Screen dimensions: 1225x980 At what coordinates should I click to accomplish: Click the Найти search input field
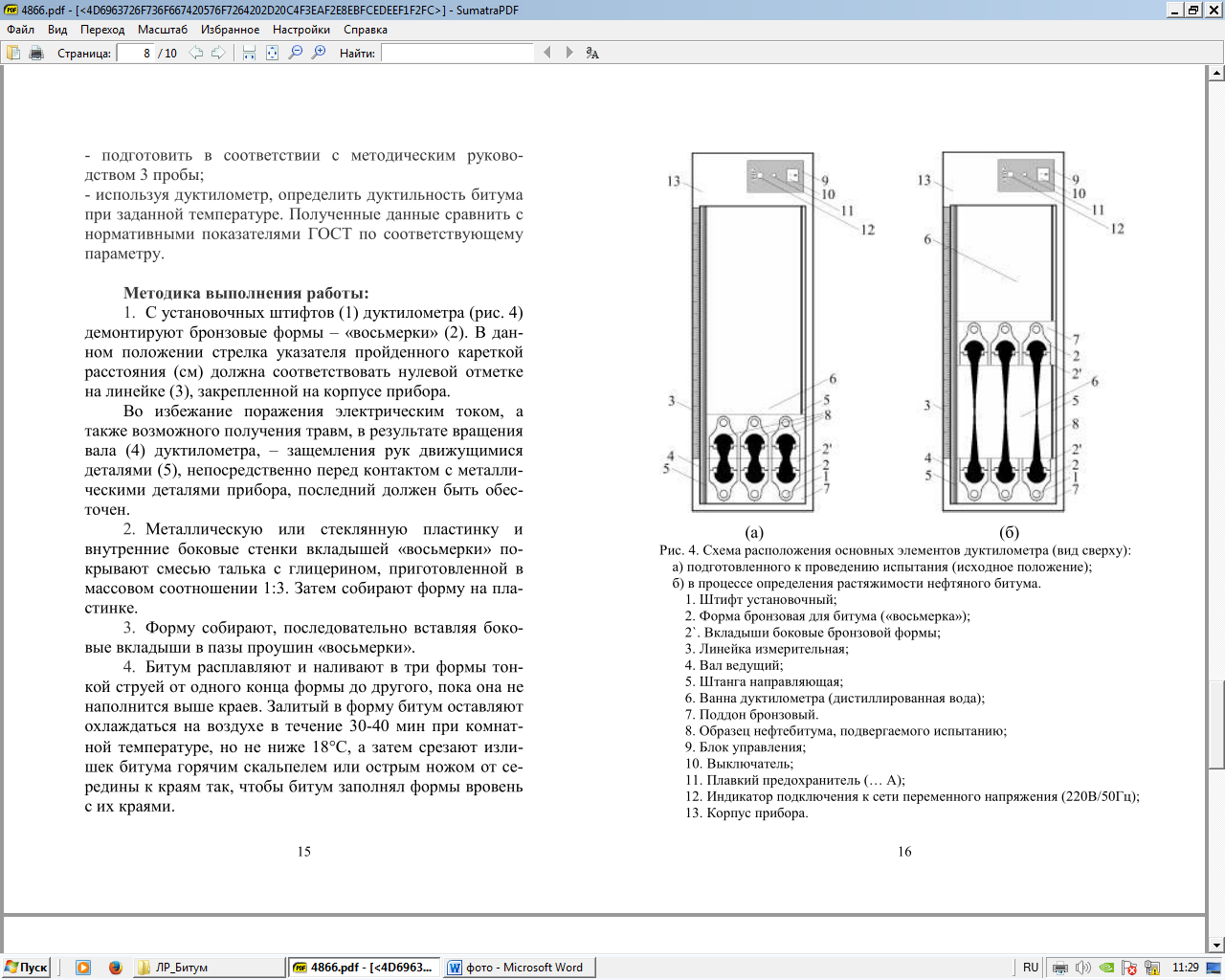457,53
